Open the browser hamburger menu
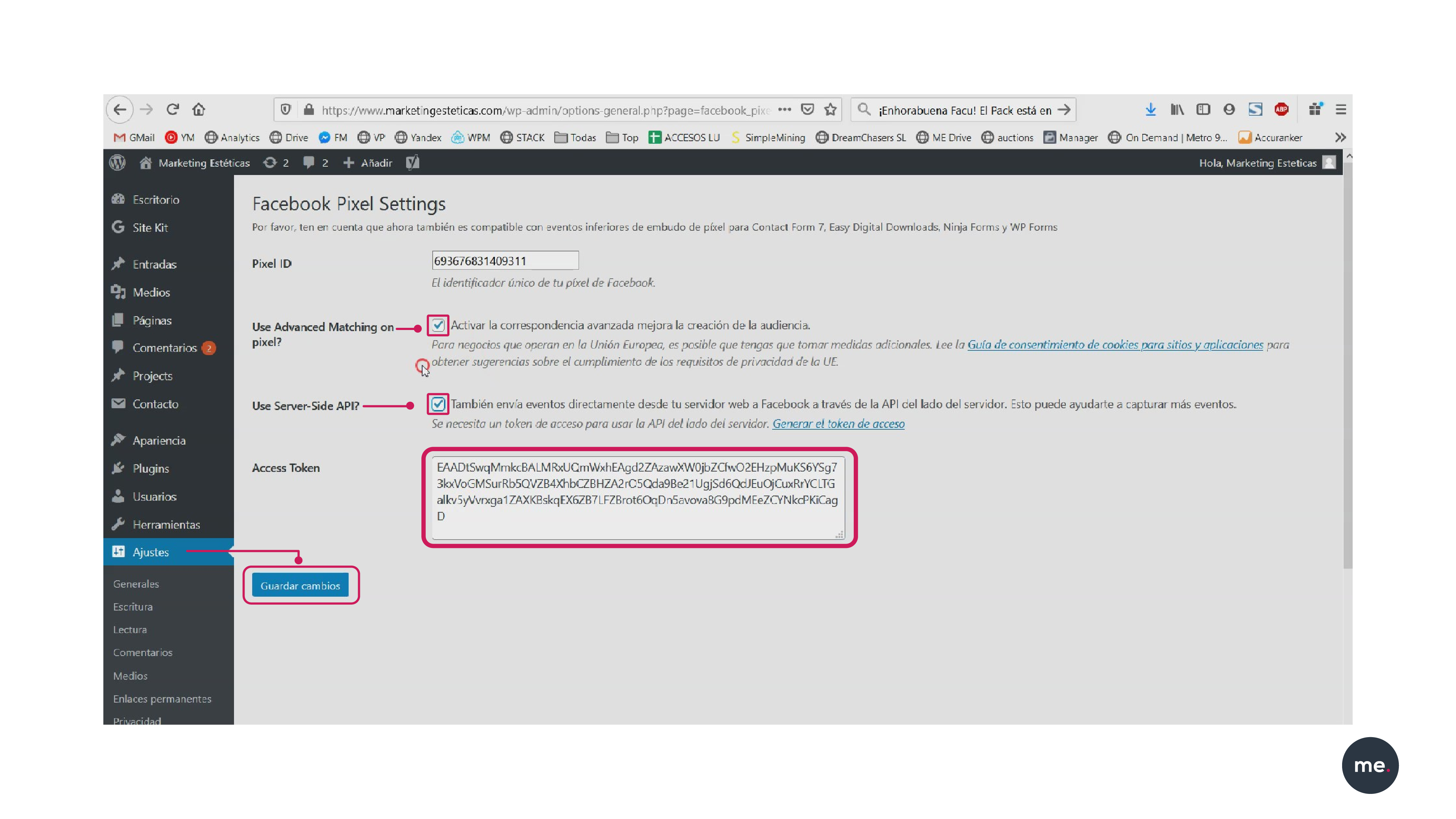This screenshot has height=819, width=1456. click(x=1341, y=110)
